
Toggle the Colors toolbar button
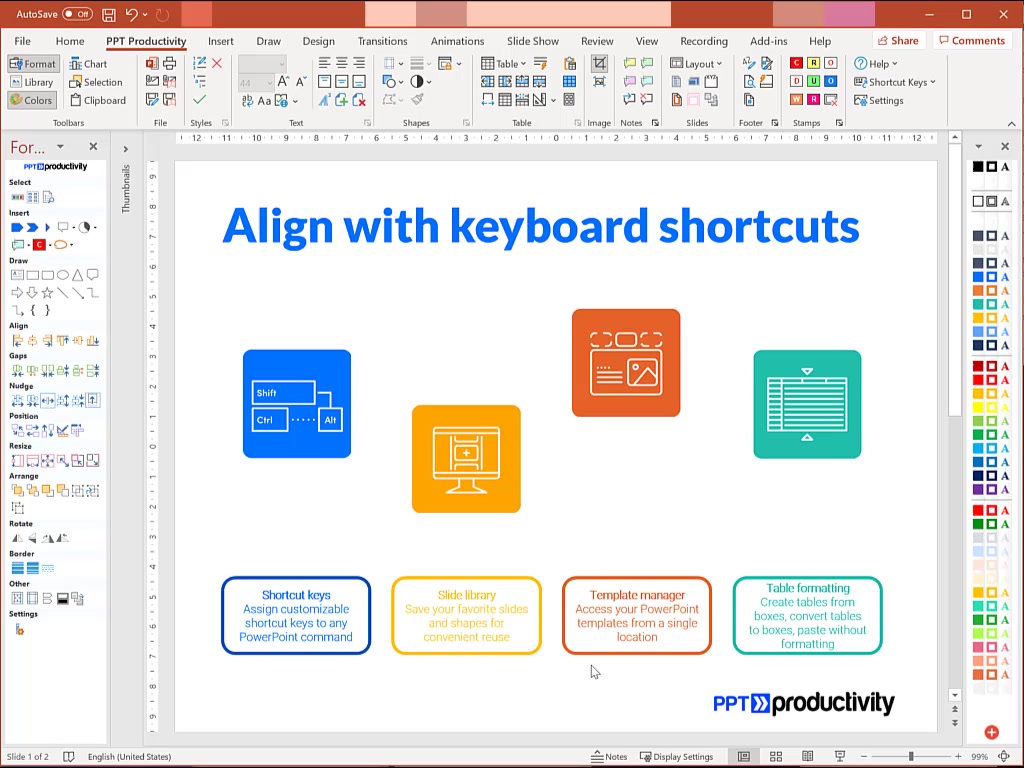click(32, 100)
